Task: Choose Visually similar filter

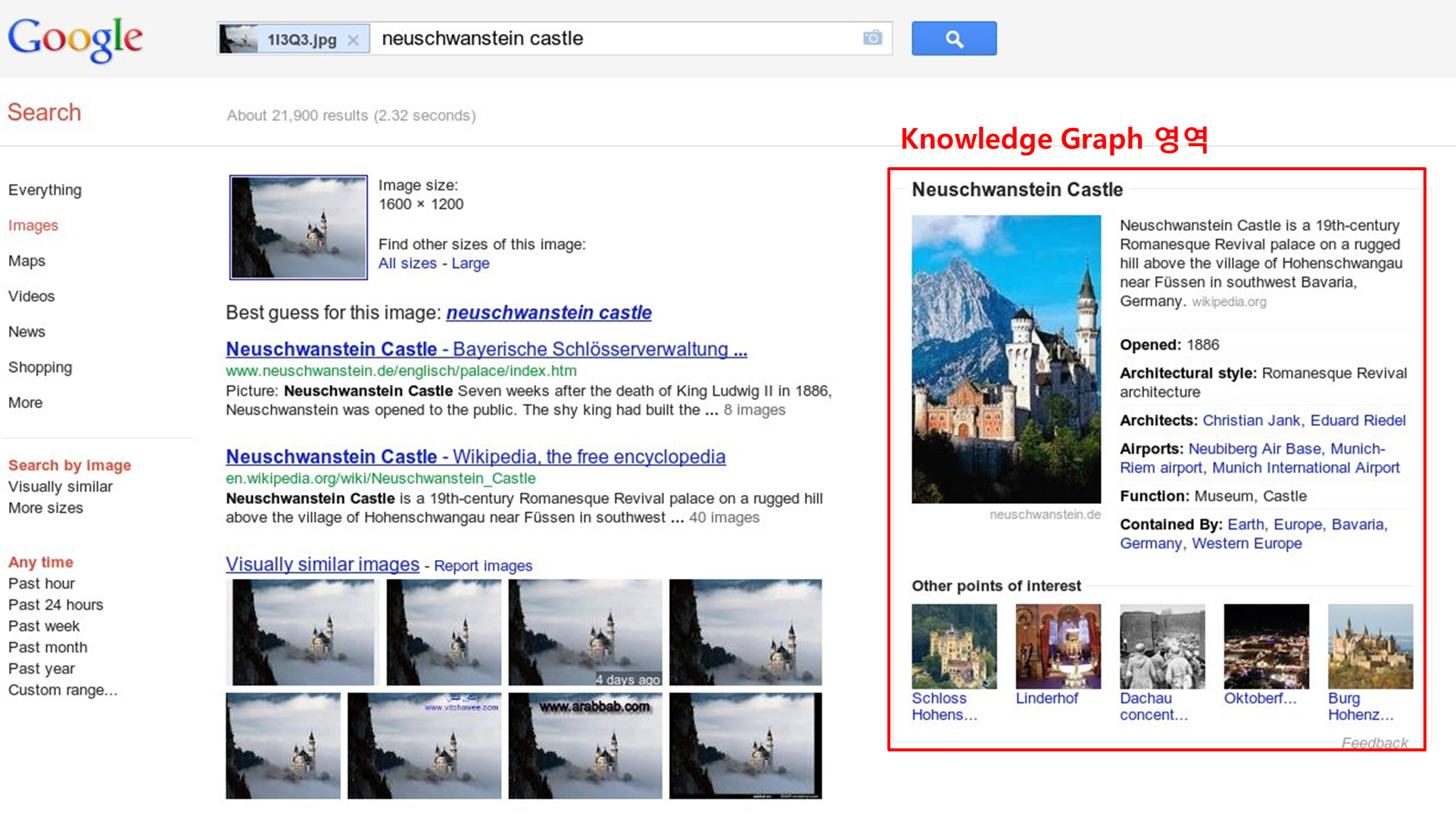Action: point(60,487)
